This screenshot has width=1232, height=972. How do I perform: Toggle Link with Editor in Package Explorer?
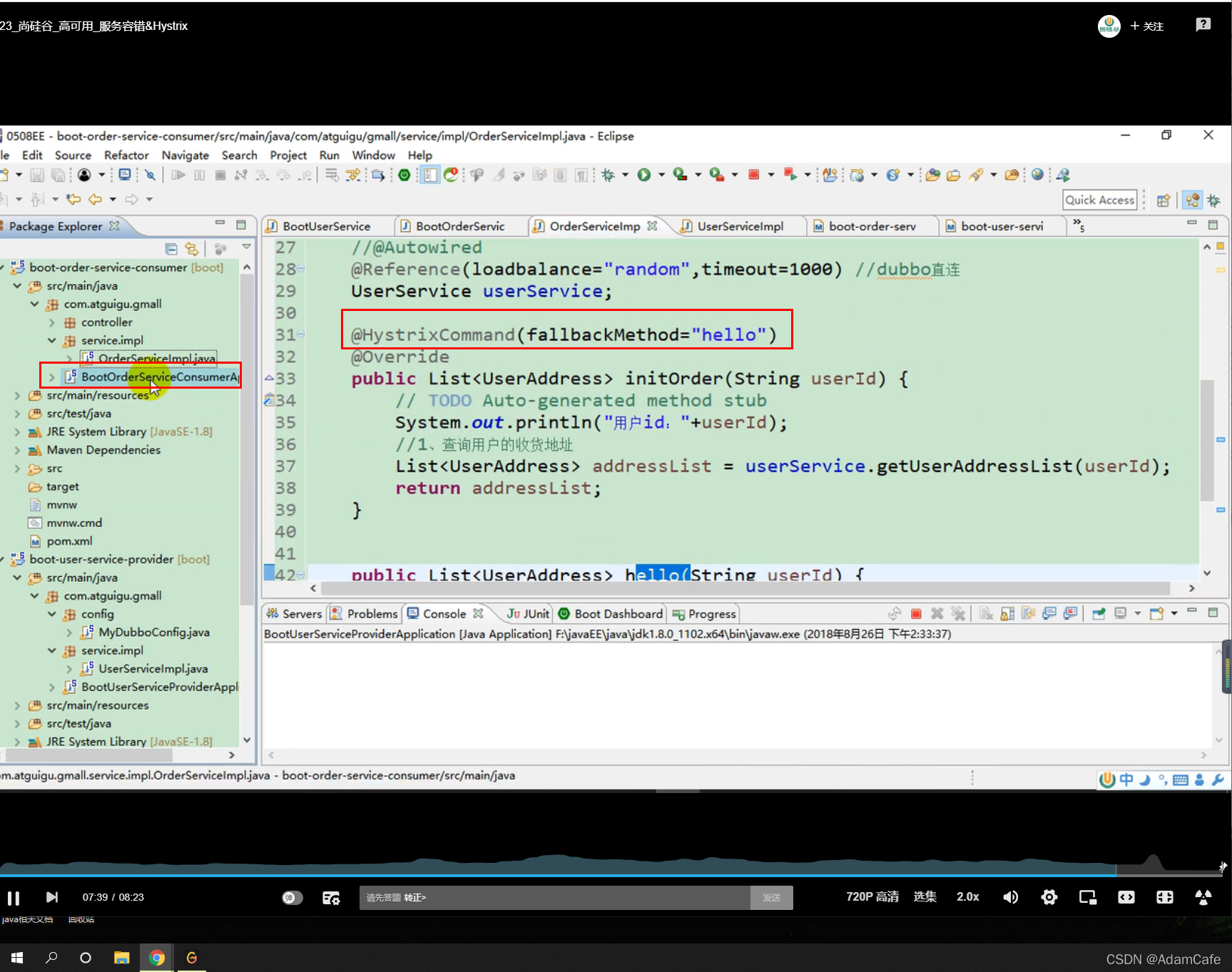(191, 248)
